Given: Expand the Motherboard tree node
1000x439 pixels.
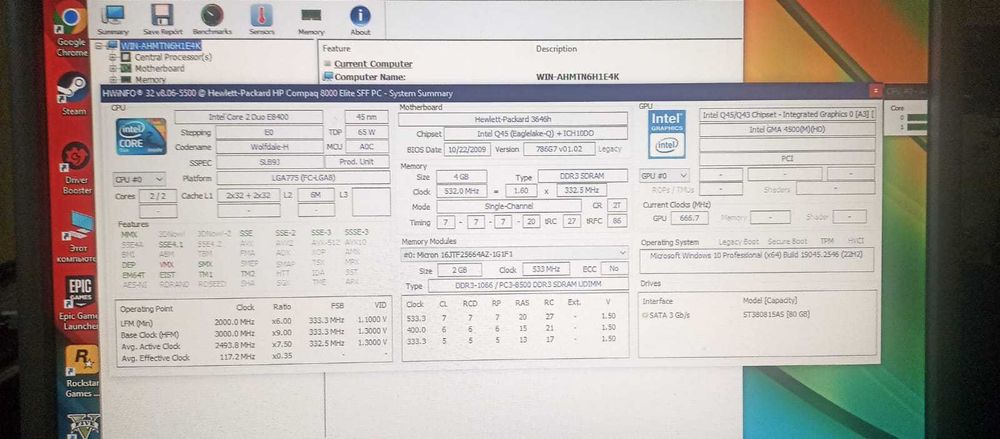Looking at the screenshot, I should click(112, 68).
